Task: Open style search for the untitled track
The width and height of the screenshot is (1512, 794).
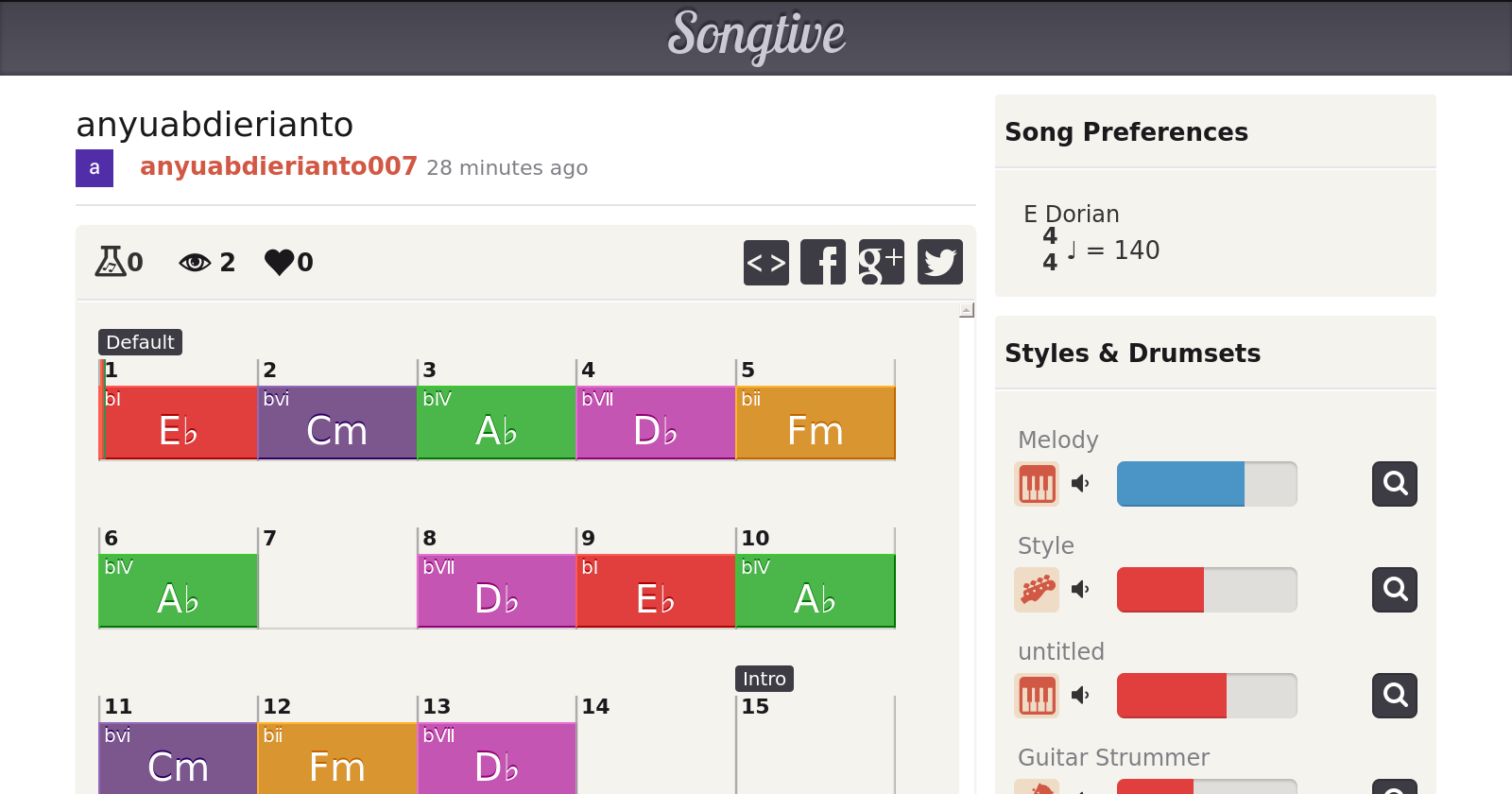Action: coord(1394,696)
